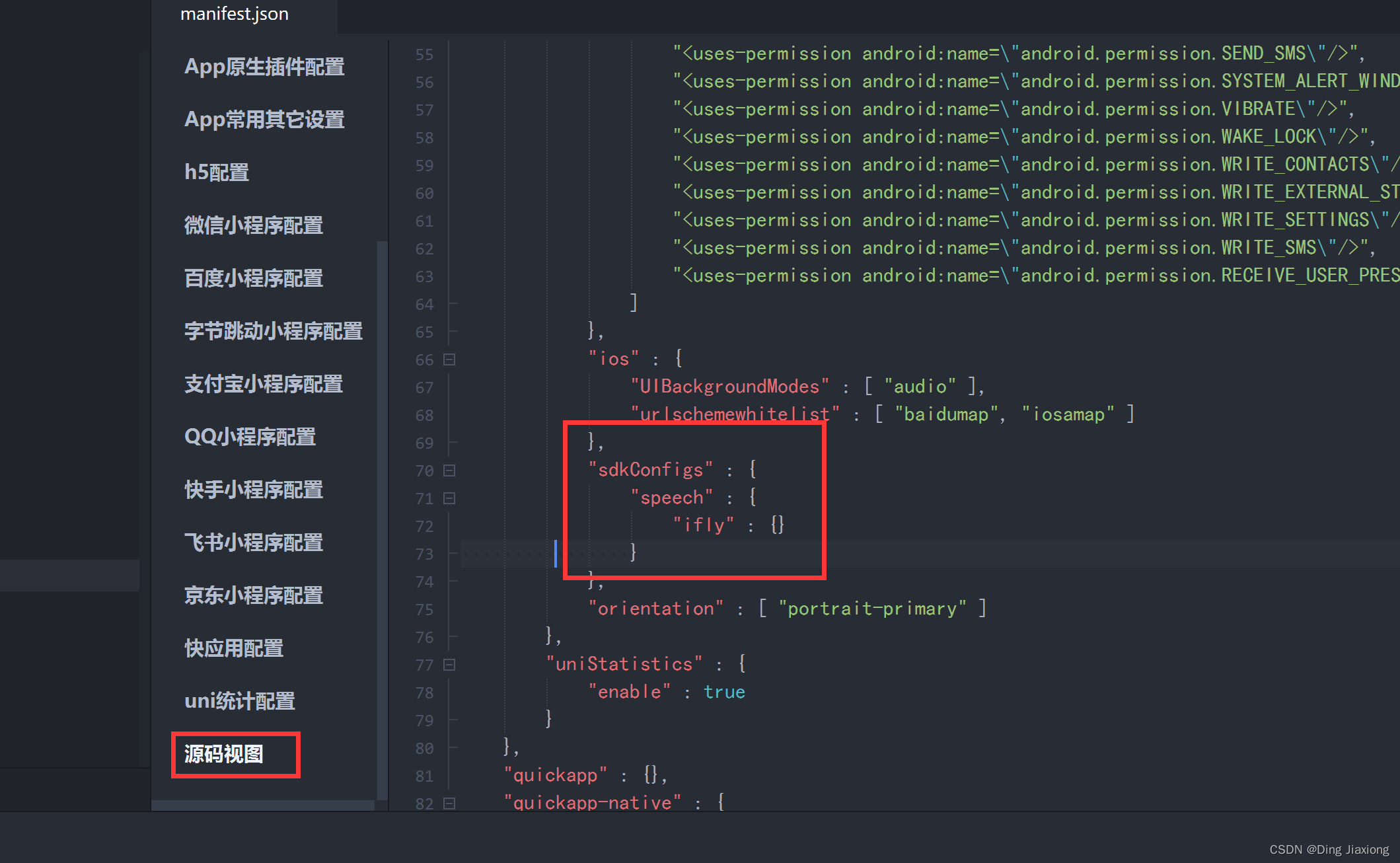
Task: Click the "sdkConfigs" key text
Action: [651, 470]
